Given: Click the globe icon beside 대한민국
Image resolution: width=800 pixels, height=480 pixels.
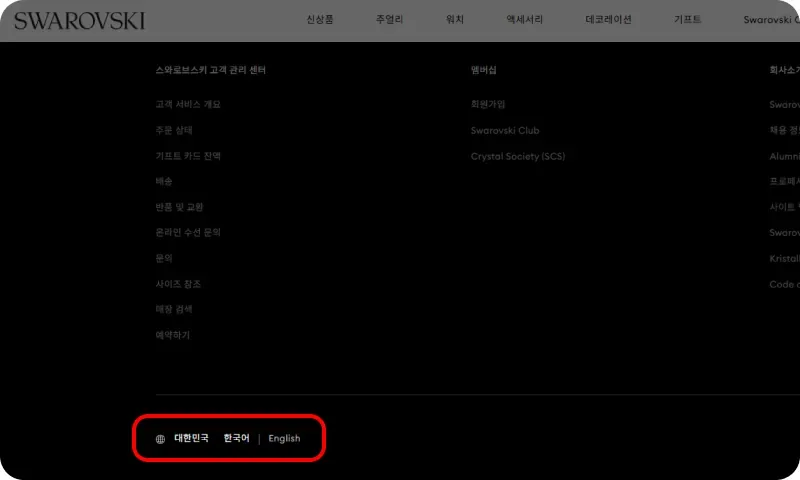Looking at the screenshot, I should tap(160, 439).
